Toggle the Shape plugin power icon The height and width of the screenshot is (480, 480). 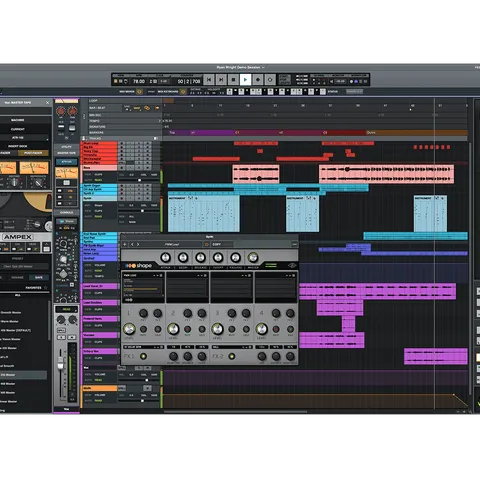click(207, 244)
